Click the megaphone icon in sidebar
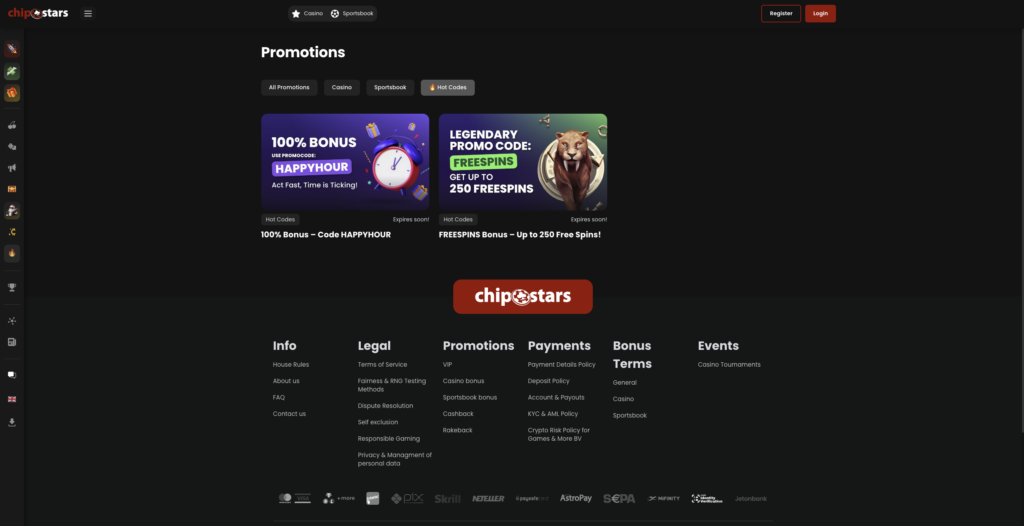Screen dimensions: 1024x526 pyautogui.click(x=12, y=168)
